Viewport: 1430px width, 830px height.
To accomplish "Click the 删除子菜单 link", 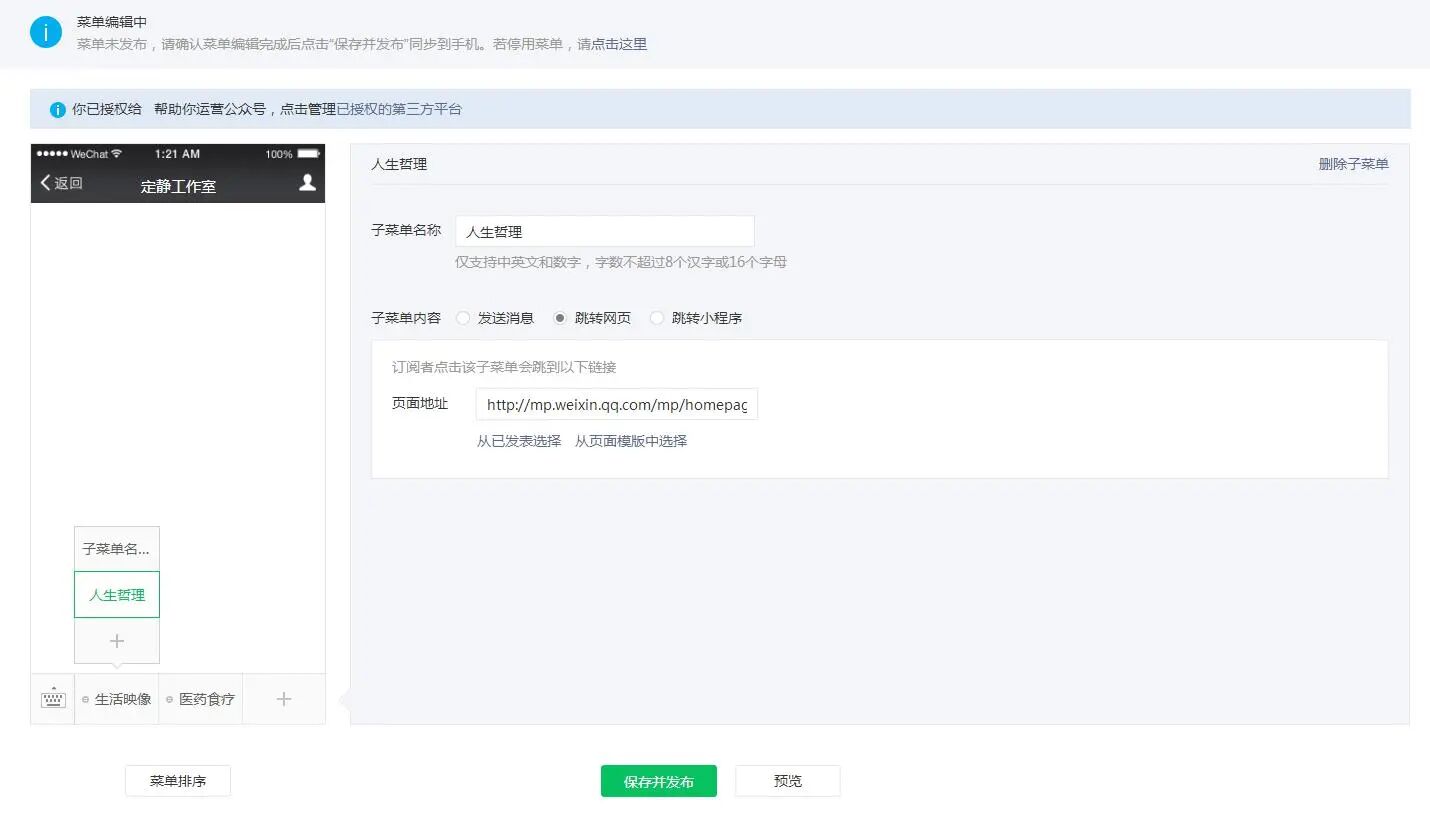I will click(x=1353, y=164).
